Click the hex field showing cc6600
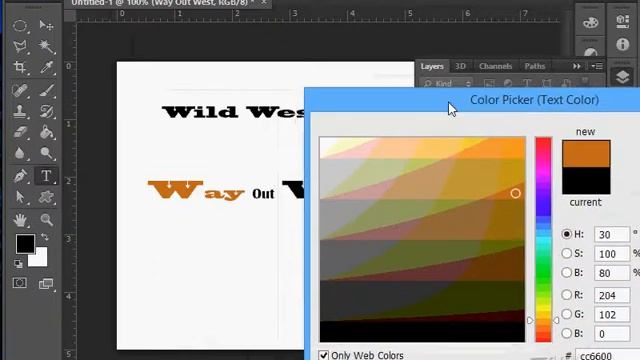 click(x=608, y=355)
